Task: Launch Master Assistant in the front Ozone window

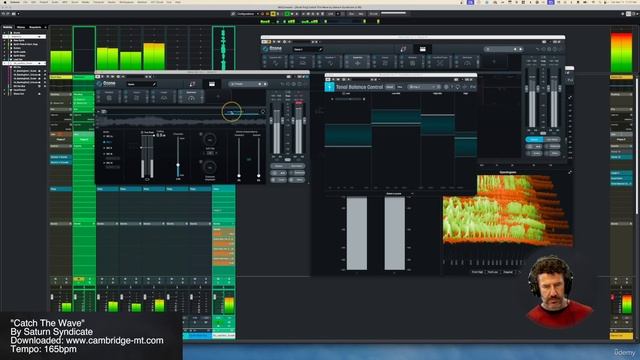Action: tap(192, 84)
